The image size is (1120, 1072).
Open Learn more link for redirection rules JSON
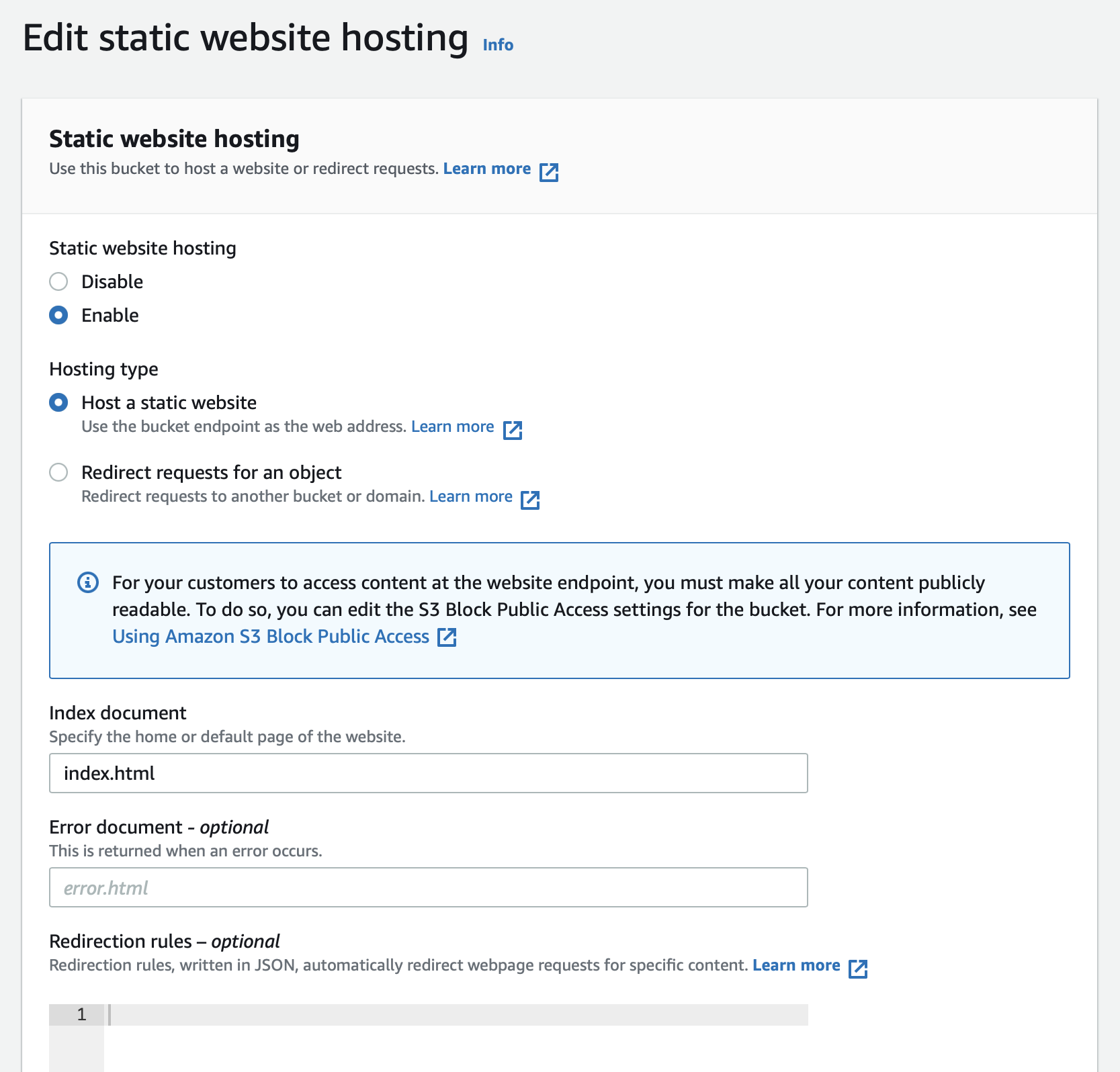click(796, 965)
